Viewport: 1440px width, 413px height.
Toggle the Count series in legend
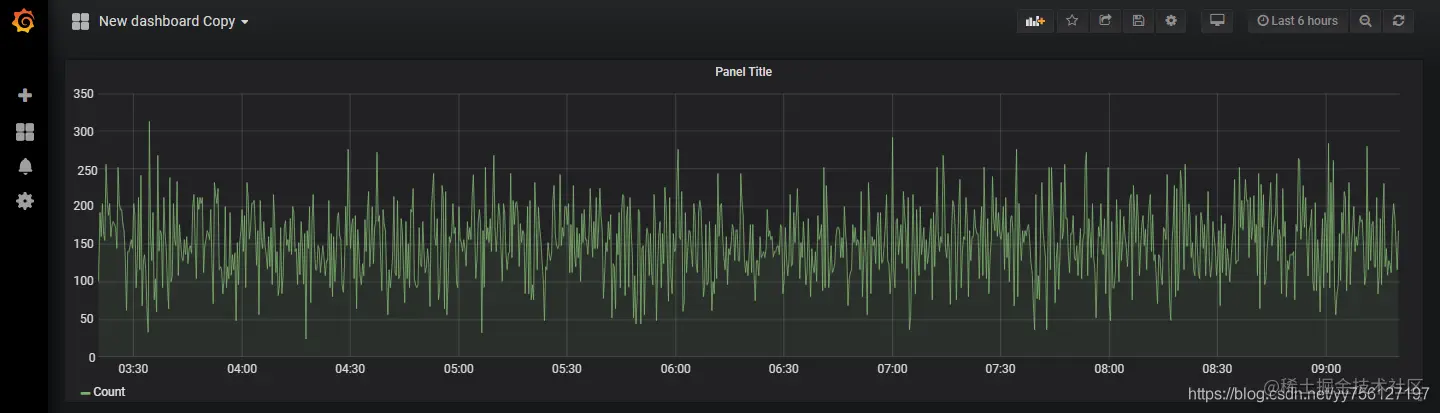109,392
